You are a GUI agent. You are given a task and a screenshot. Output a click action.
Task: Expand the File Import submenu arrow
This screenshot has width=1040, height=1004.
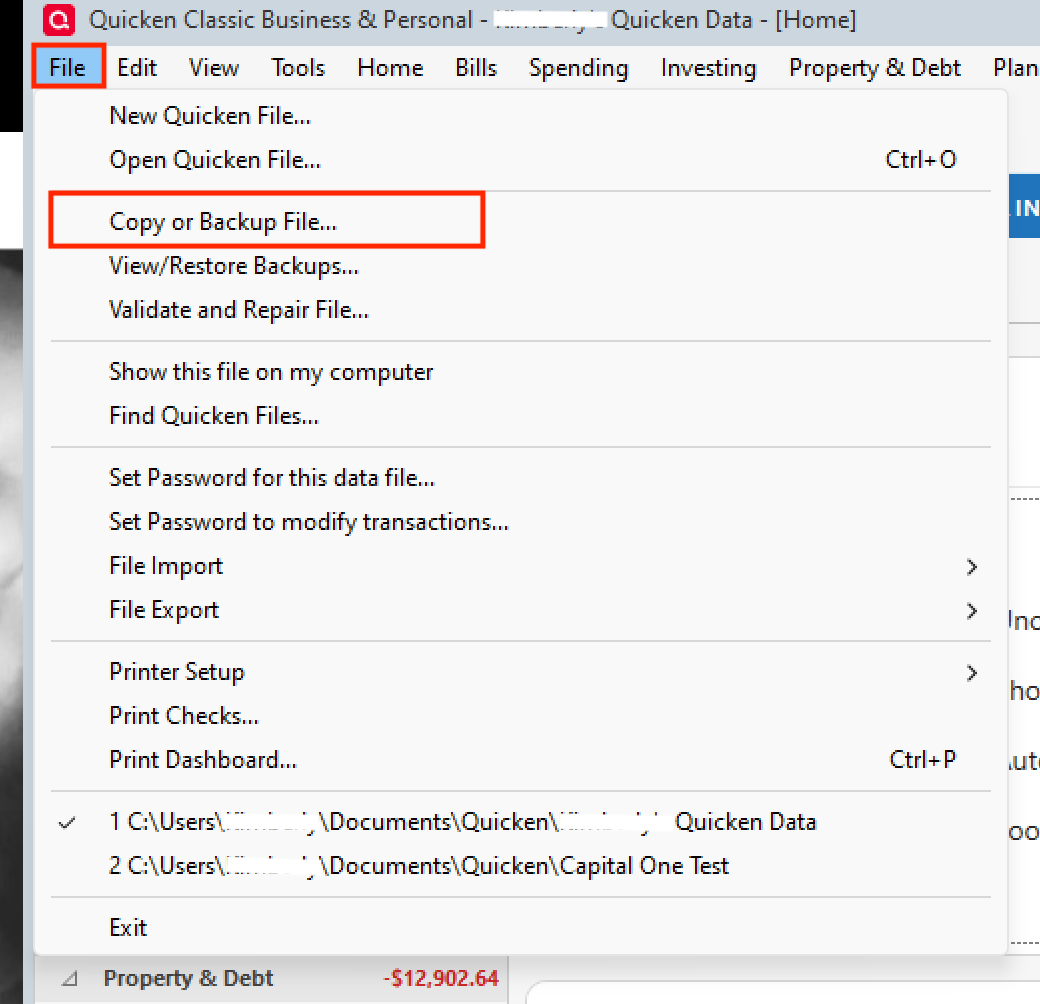[972, 567]
